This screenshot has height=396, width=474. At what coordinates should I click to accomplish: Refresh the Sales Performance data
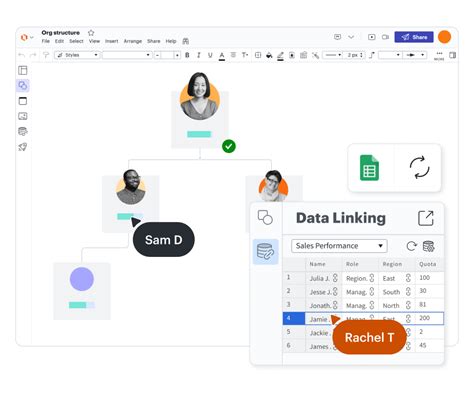[x=412, y=246]
